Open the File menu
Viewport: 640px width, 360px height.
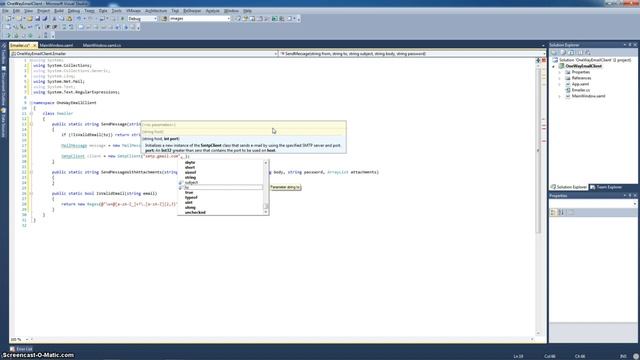click(5, 11)
